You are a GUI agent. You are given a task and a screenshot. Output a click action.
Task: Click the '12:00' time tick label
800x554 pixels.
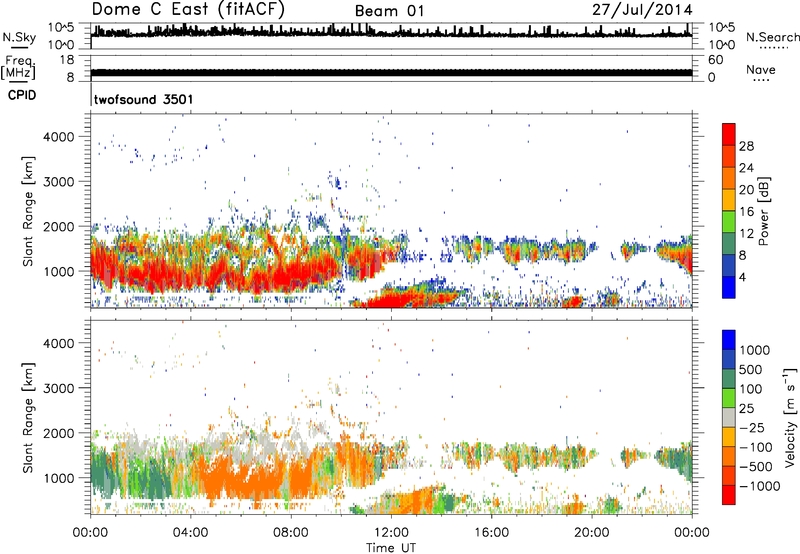click(x=391, y=532)
